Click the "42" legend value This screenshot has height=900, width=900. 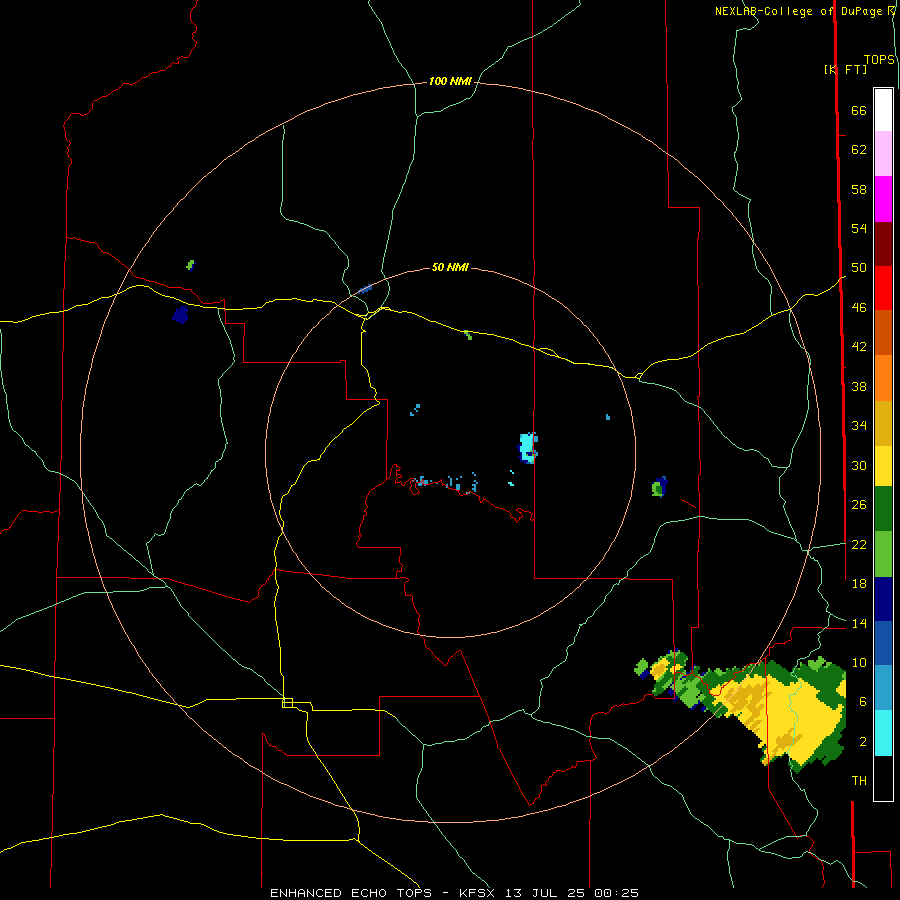pos(859,346)
